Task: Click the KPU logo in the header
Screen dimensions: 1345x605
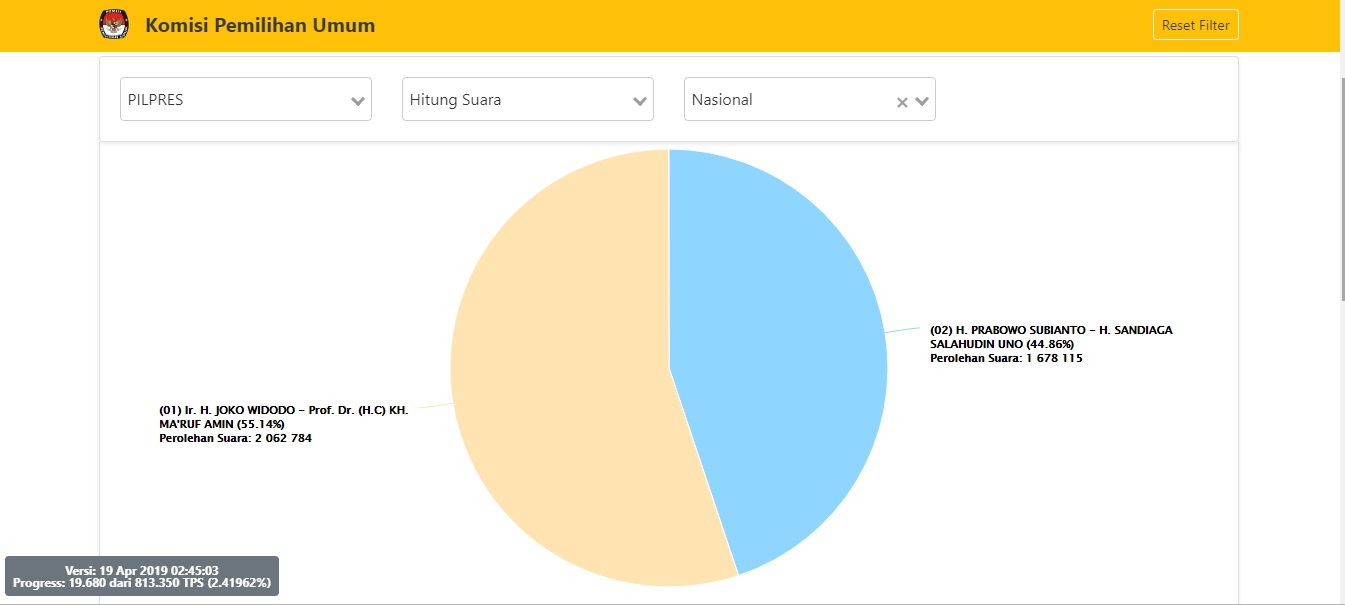Action: click(114, 25)
